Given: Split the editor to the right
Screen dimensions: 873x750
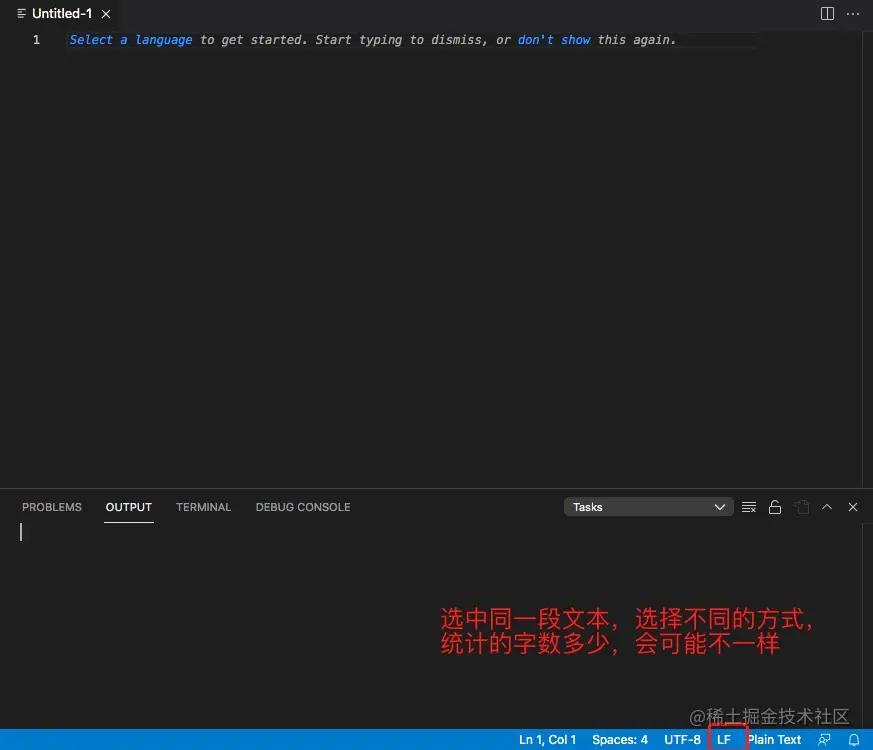Looking at the screenshot, I should coord(827,14).
